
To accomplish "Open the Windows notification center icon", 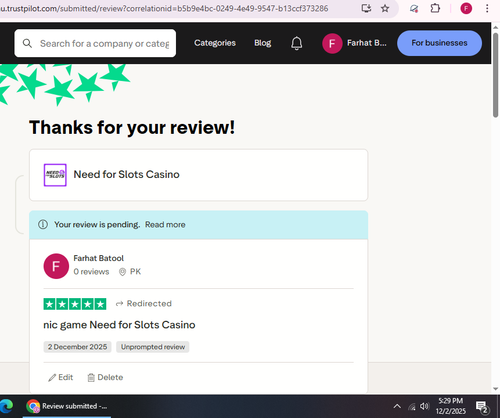I will pyautogui.click(x=482, y=407).
